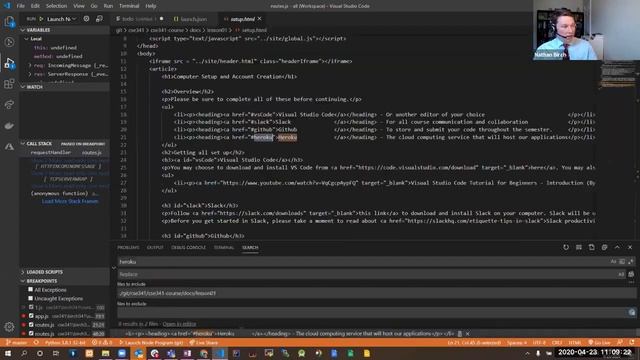The width and height of the screenshot is (640, 360).
Task: Click Load More Stack Frames link
Action: pyautogui.click(x=70, y=201)
